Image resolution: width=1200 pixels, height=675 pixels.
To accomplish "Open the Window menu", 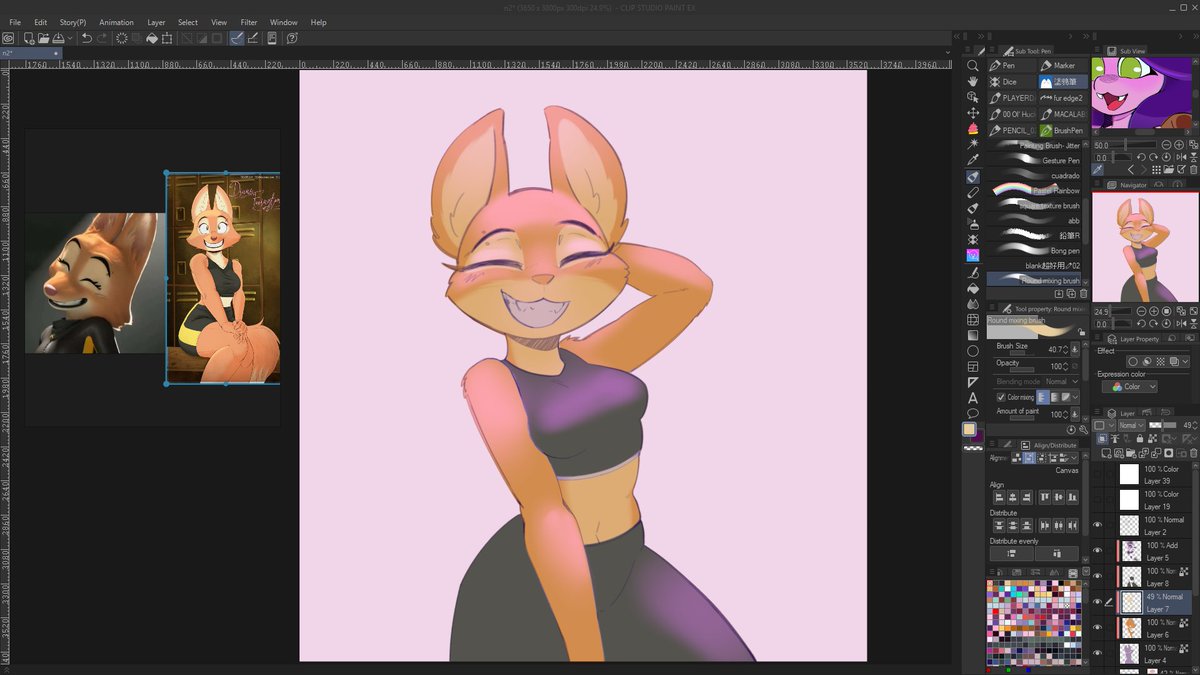I will pyautogui.click(x=284, y=22).
